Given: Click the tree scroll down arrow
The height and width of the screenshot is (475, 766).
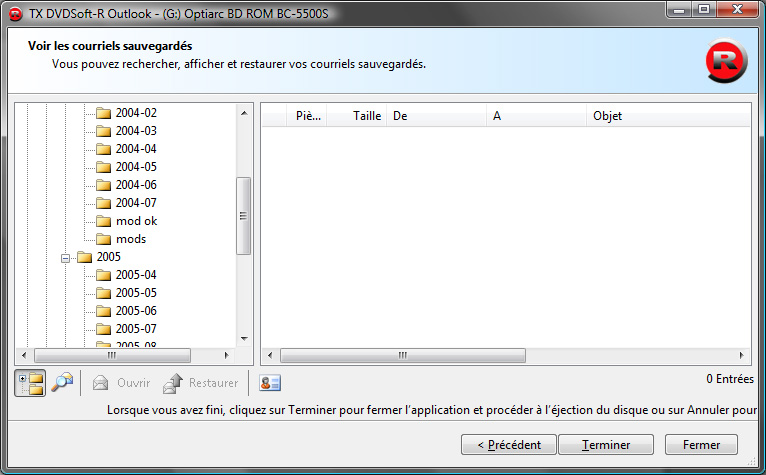Looking at the screenshot, I should point(244,339).
